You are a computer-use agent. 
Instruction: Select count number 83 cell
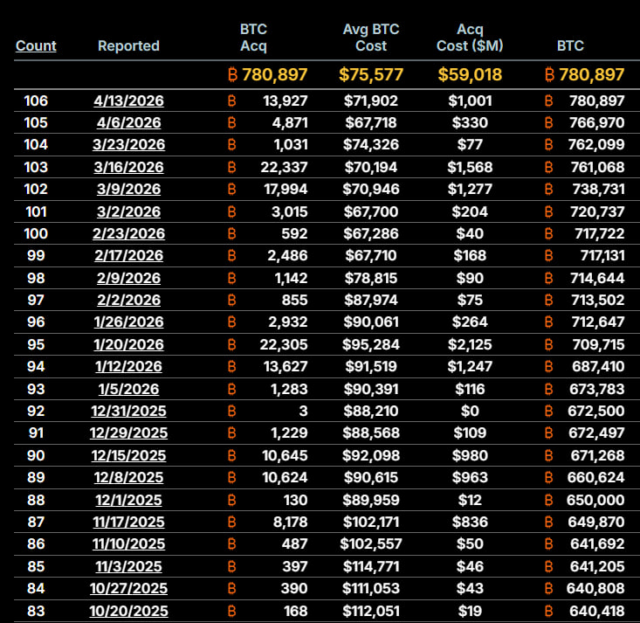[x=36, y=611]
